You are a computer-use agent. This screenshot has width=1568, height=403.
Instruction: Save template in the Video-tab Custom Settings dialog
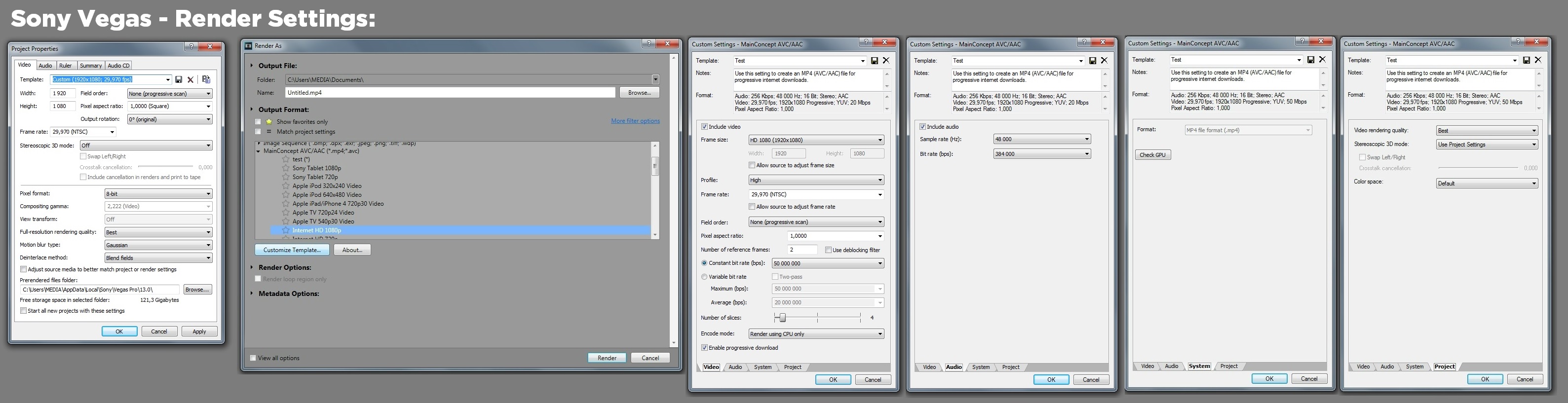click(x=875, y=61)
